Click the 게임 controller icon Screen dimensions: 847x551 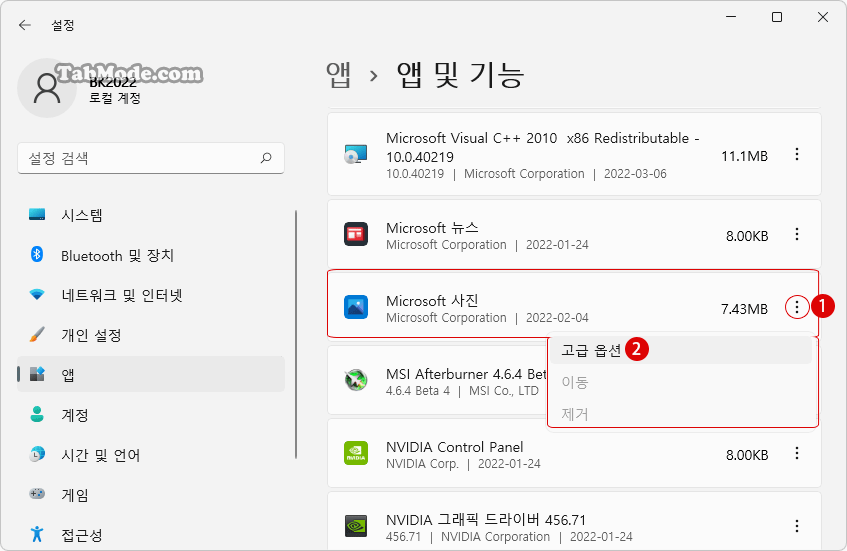coord(37,494)
